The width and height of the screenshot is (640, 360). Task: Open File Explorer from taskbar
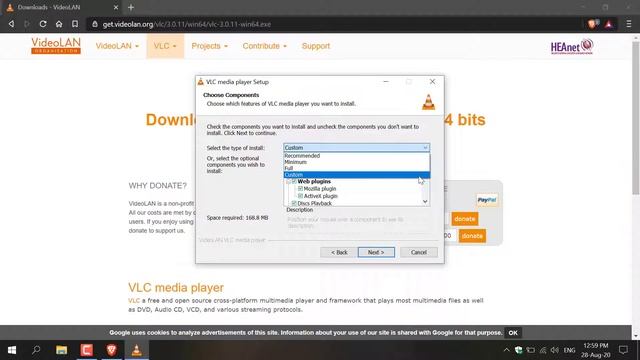point(62,350)
